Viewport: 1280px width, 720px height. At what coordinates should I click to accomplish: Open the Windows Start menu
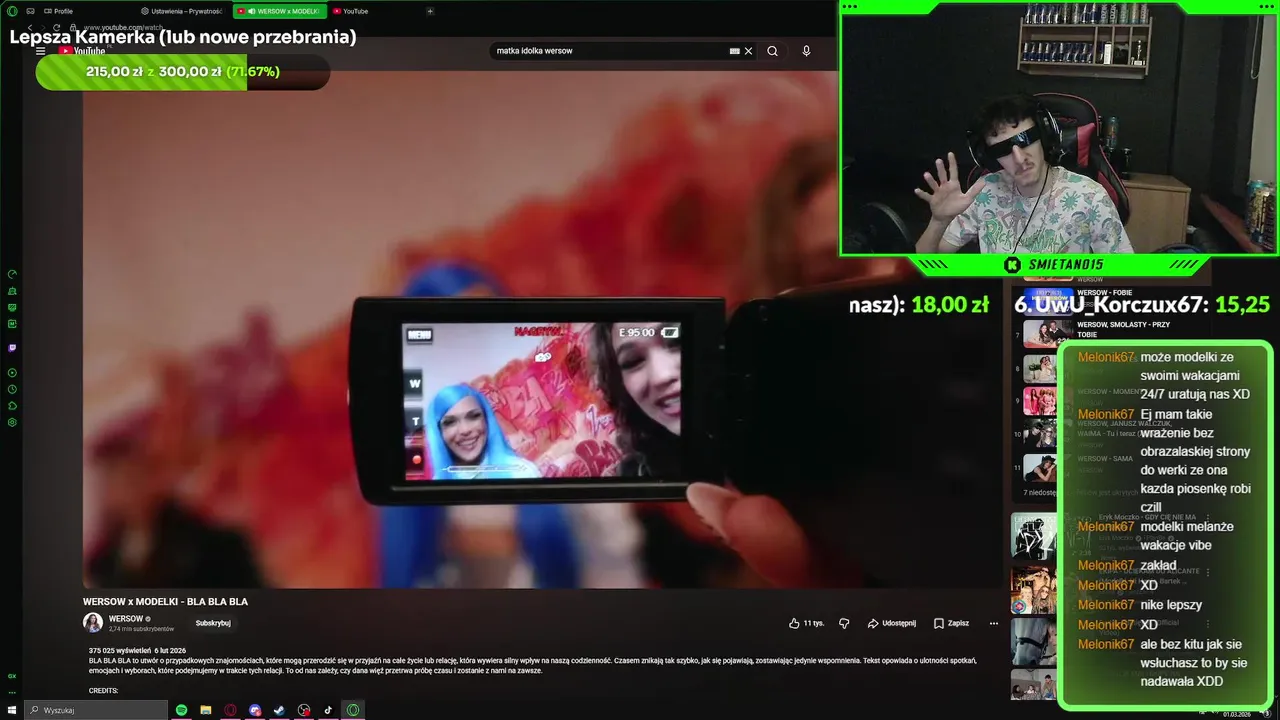pyautogui.click(x=12, y=710)
